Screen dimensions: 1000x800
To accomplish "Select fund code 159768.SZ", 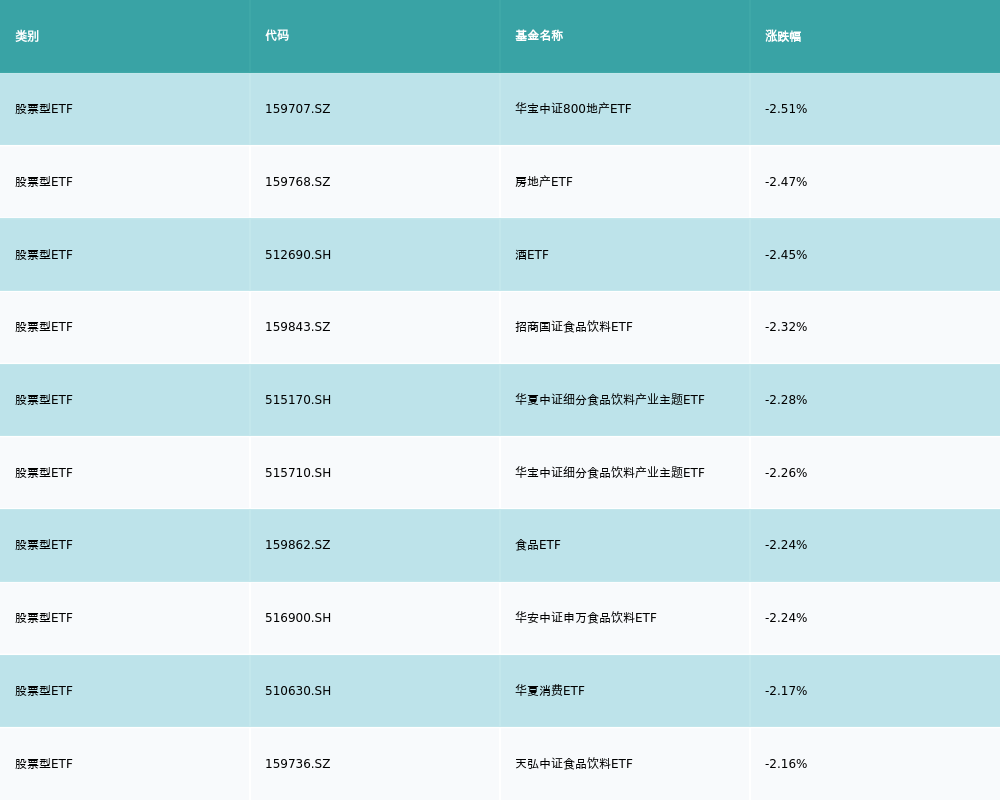I will pyautogui.click(x=297, y=182).
